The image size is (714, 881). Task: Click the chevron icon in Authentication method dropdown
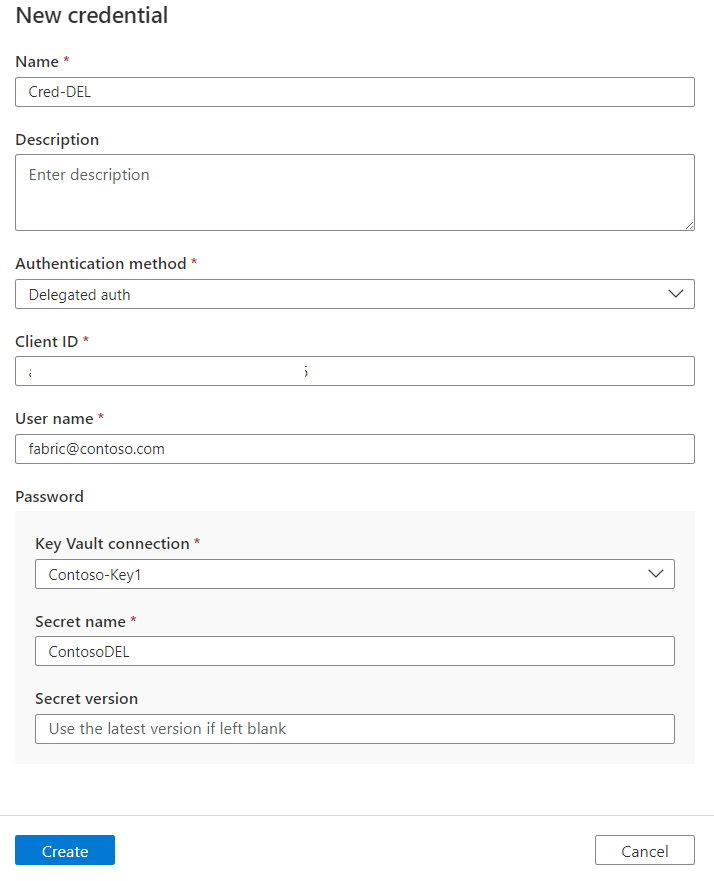[x=676, y=294]
